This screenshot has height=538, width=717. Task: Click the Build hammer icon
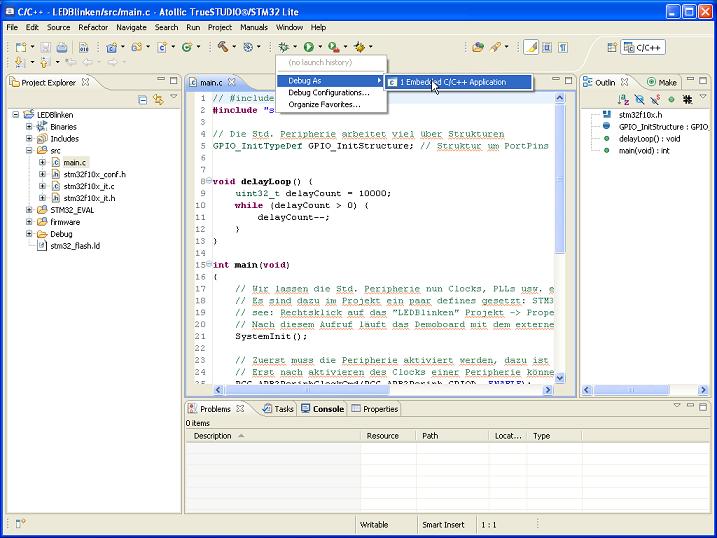click(x=223, y=47)
